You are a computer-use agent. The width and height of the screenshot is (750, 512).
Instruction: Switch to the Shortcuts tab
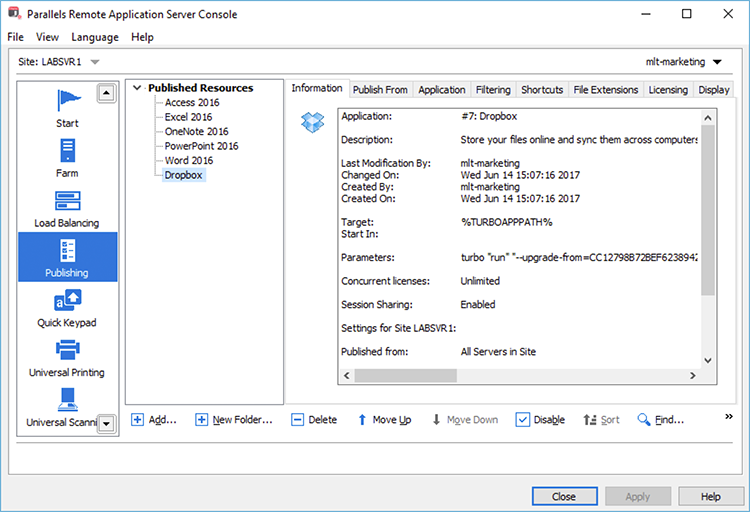pos(542,89)
